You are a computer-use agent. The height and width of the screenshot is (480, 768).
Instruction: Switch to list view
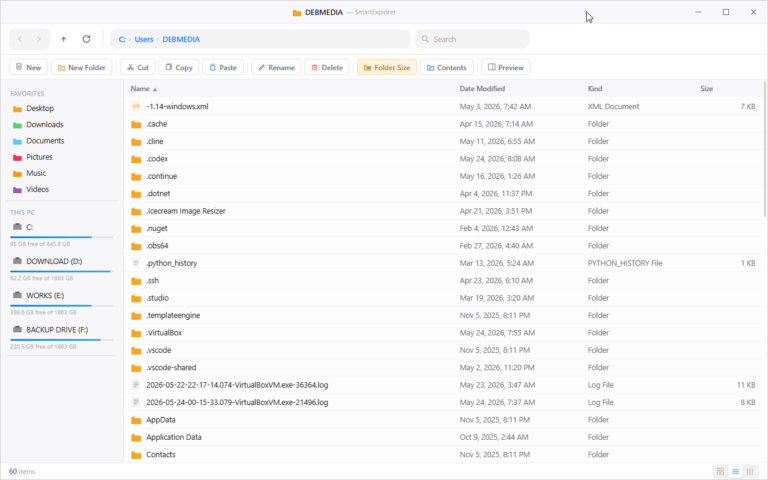(x=735, y=471)
